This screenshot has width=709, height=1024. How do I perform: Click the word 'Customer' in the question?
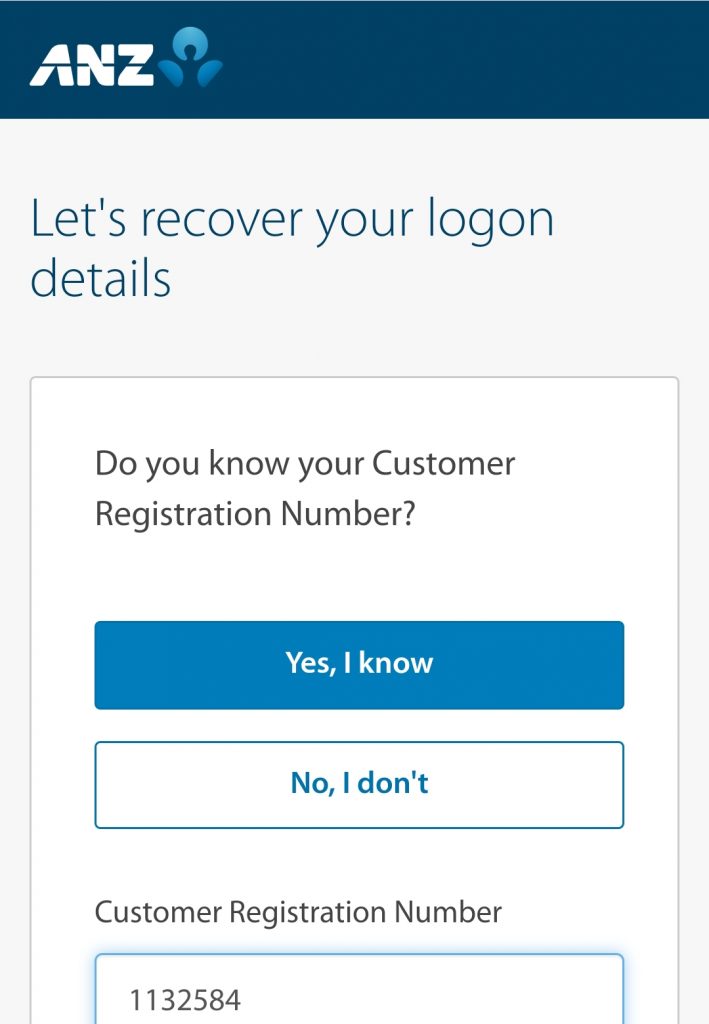pyautogui.click(x=443, y=463)
